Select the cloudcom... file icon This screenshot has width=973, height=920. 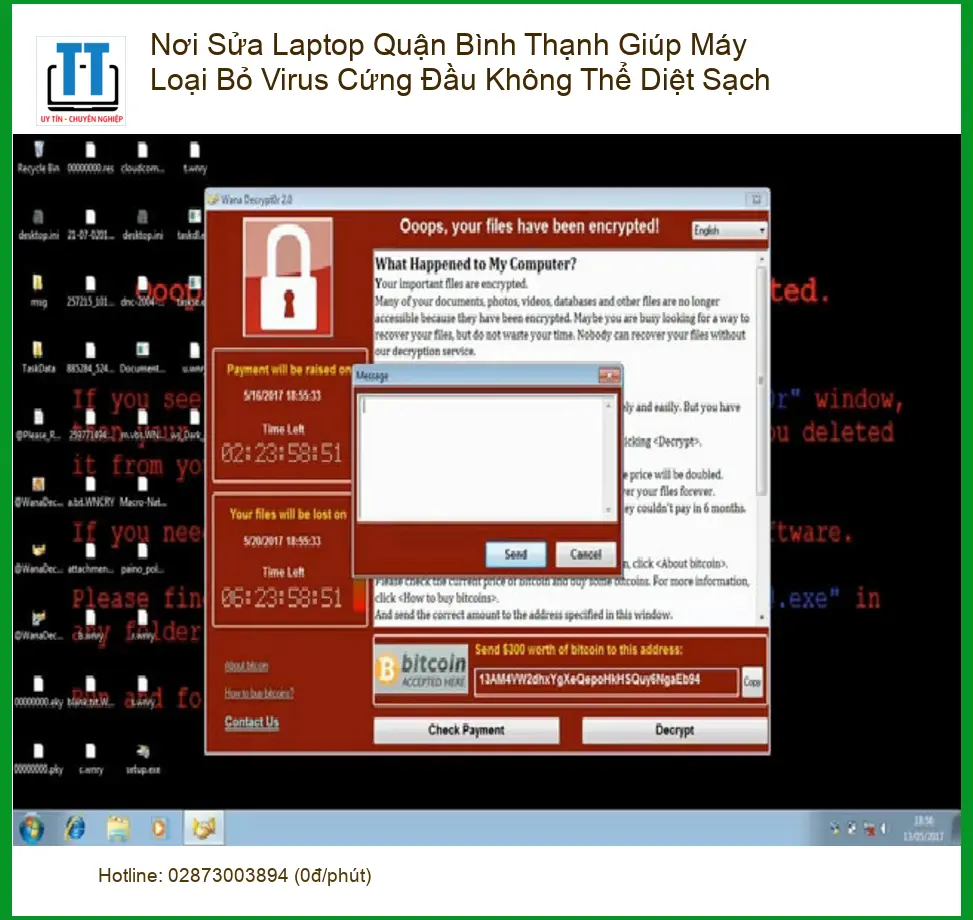click(143, 156)
